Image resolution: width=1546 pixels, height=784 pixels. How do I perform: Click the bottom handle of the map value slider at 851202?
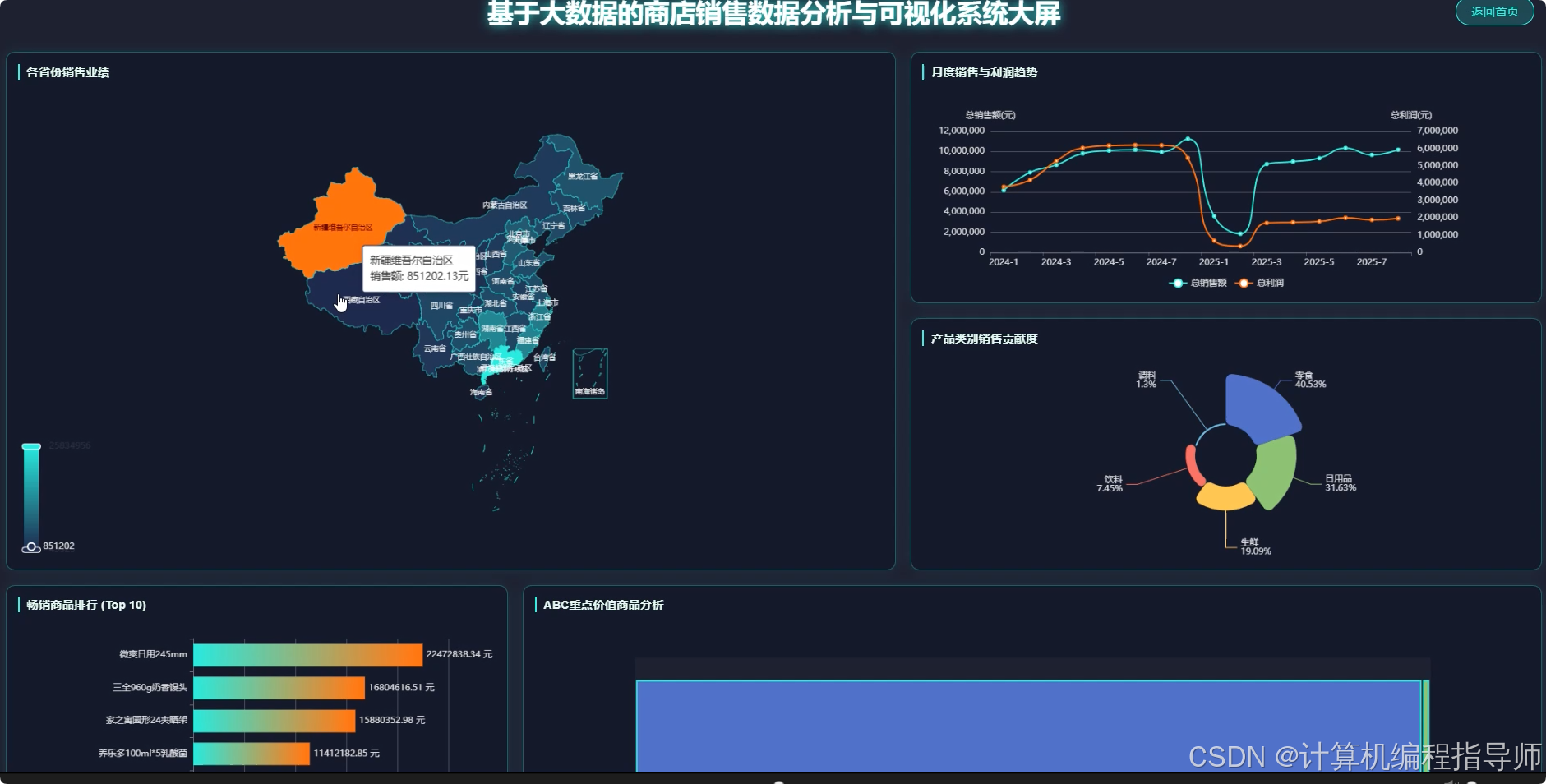[31, 547]
